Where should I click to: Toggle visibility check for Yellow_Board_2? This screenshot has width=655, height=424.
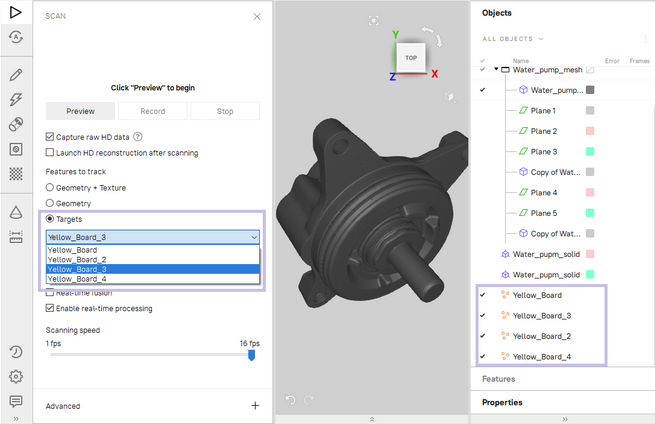(482, 336)
